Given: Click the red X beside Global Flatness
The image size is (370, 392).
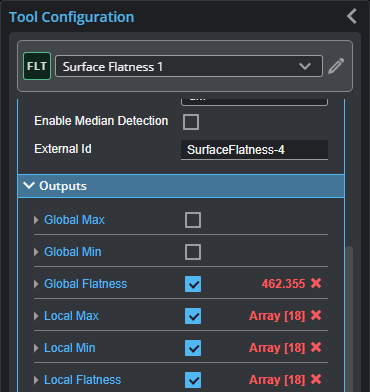Looking at the screenshot, I should 316,283.
